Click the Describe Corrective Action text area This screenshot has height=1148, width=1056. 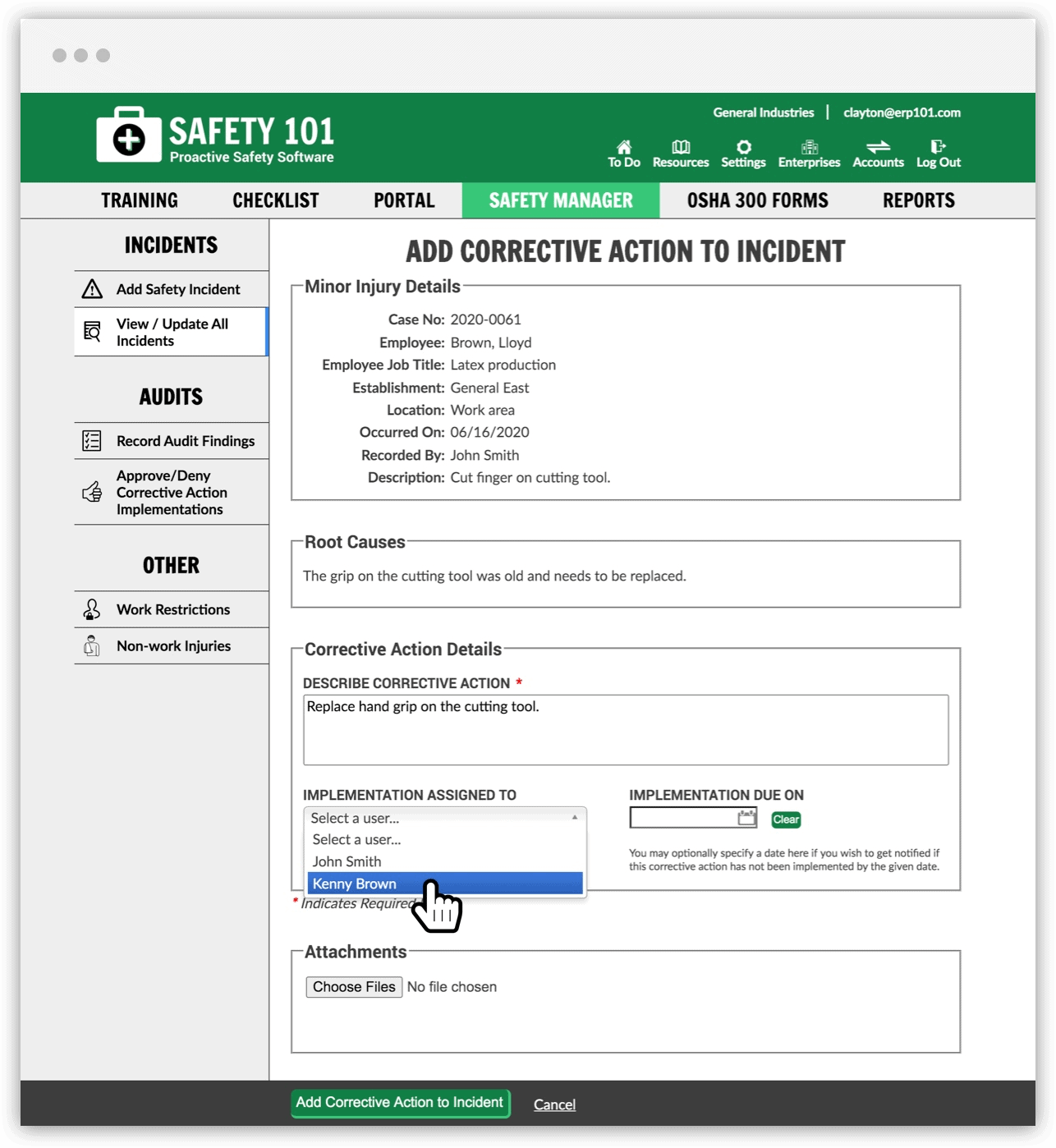click(x=626, y=730)
